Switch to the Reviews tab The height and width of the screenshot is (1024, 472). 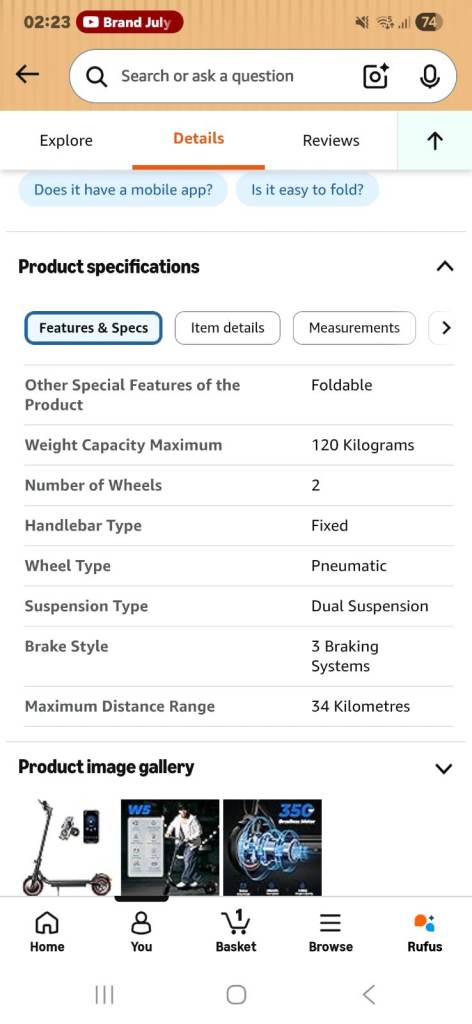pos(331,140)
